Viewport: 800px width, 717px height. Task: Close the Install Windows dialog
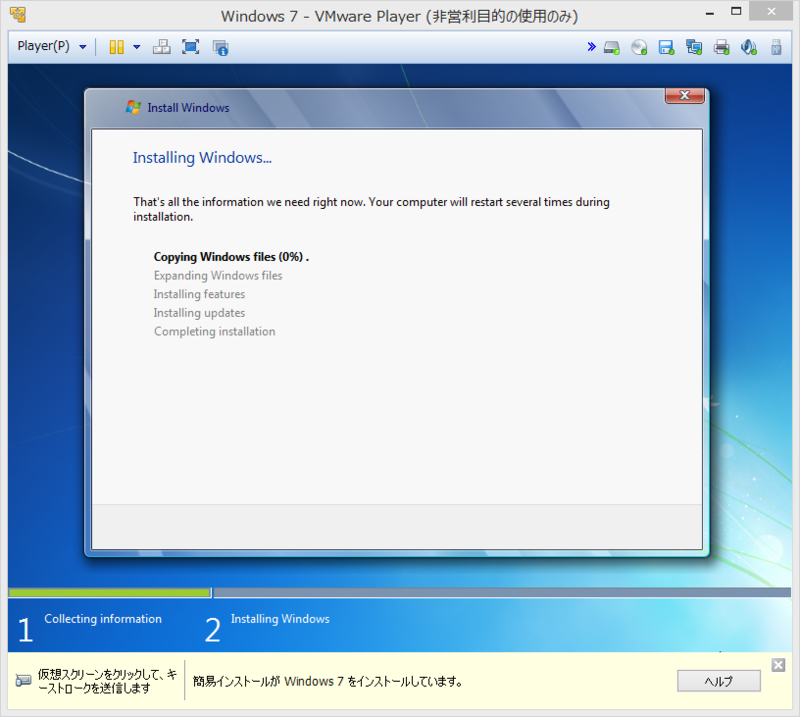685,95
